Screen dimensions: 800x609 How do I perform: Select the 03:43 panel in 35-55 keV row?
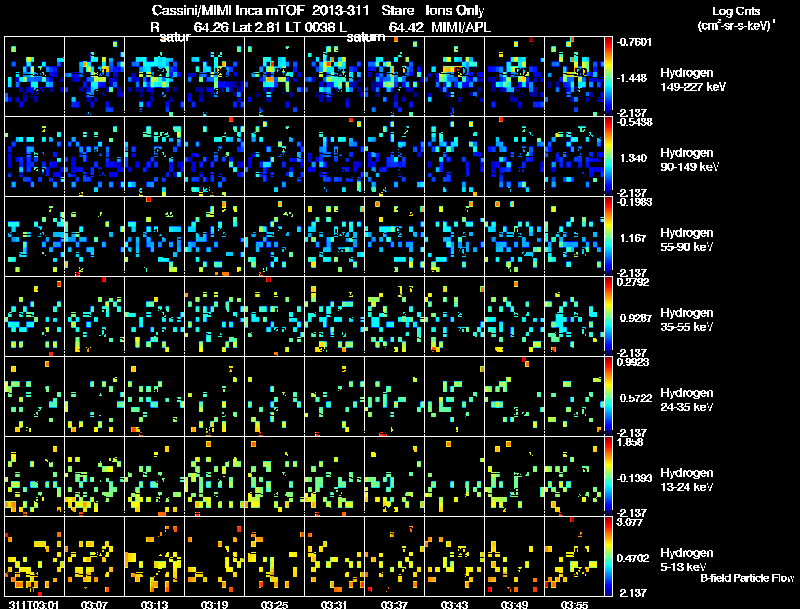pyautogui.click(x=454, y=316)
